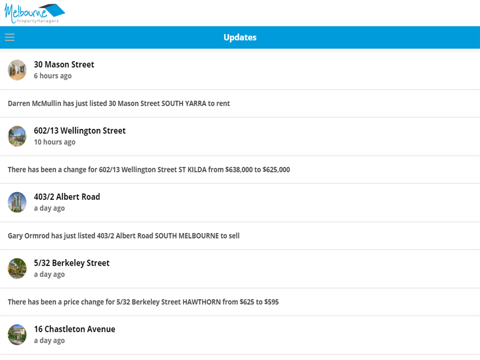480x360 pixels.
Task: Click the Updates header title
Action: (x=240, y=37)
